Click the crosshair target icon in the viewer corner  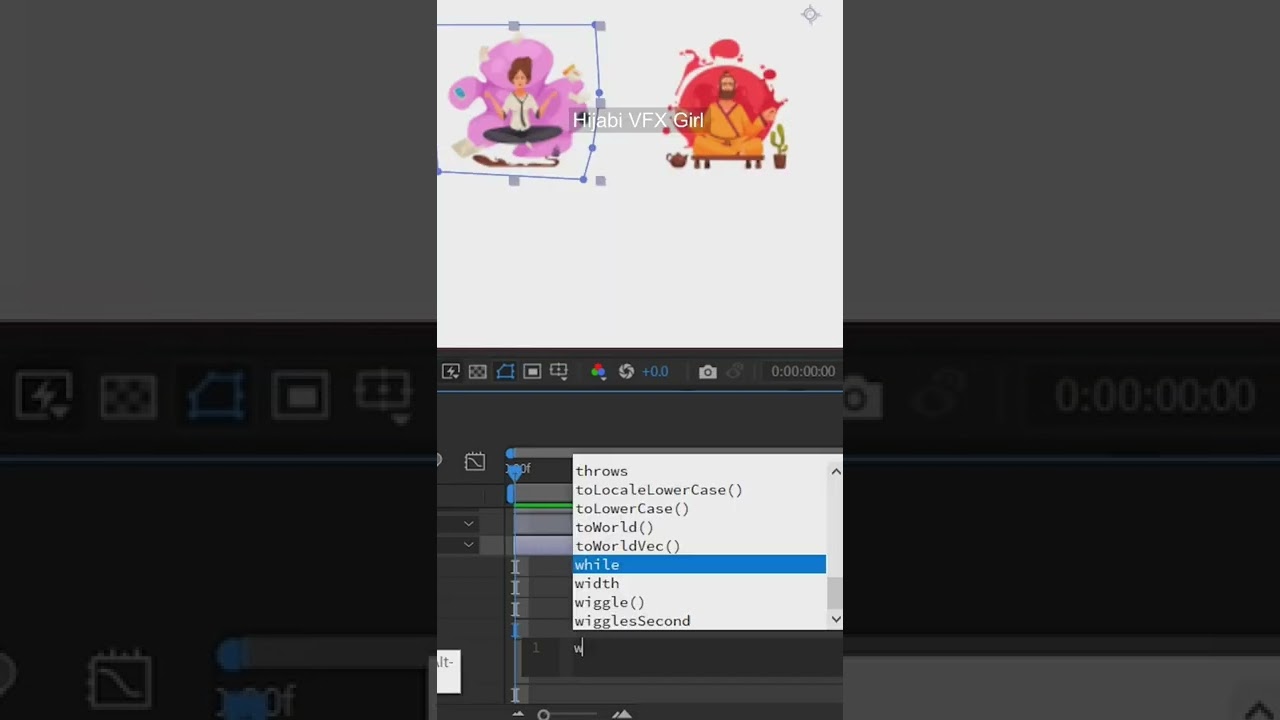[x=811, y=14]
